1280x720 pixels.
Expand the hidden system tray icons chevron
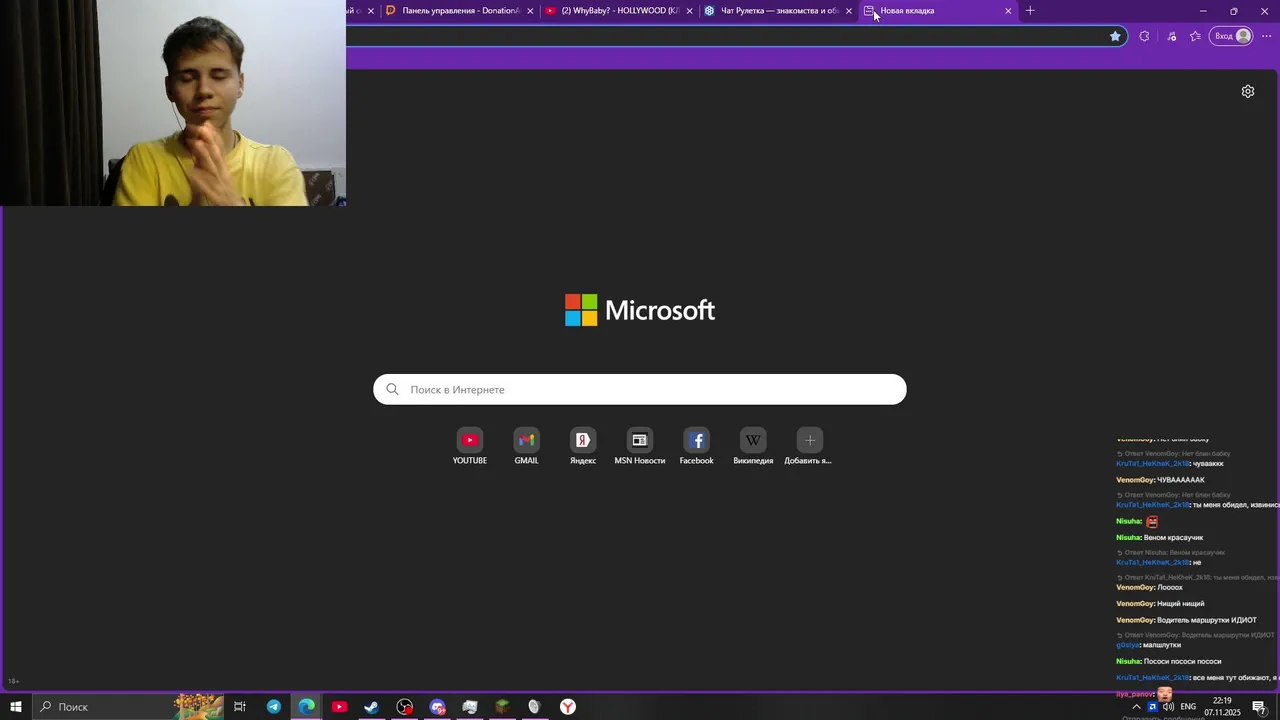pyautogui.click(x=1136, y=707)
